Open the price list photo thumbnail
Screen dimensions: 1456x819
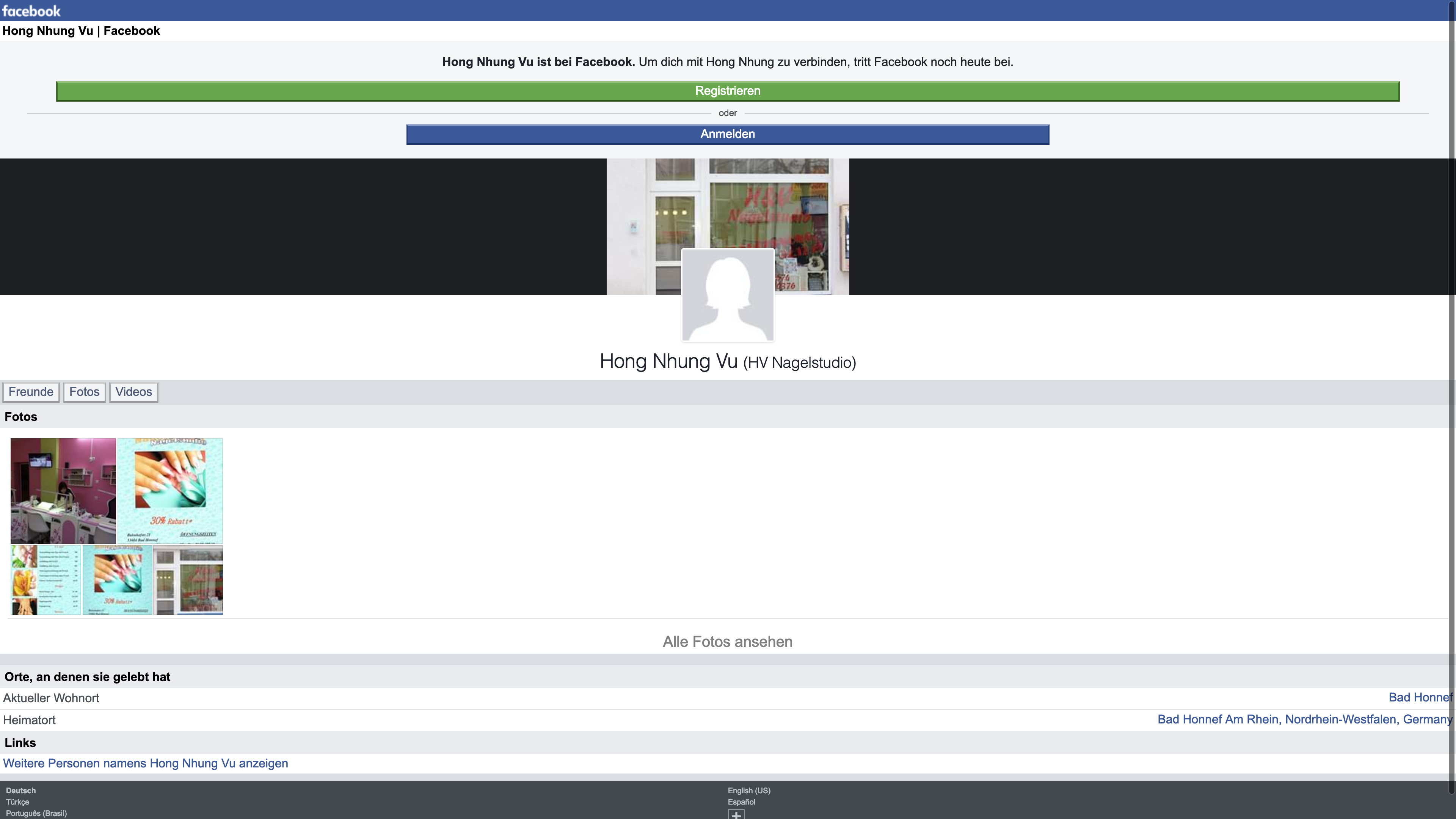[x=46, y=580]
